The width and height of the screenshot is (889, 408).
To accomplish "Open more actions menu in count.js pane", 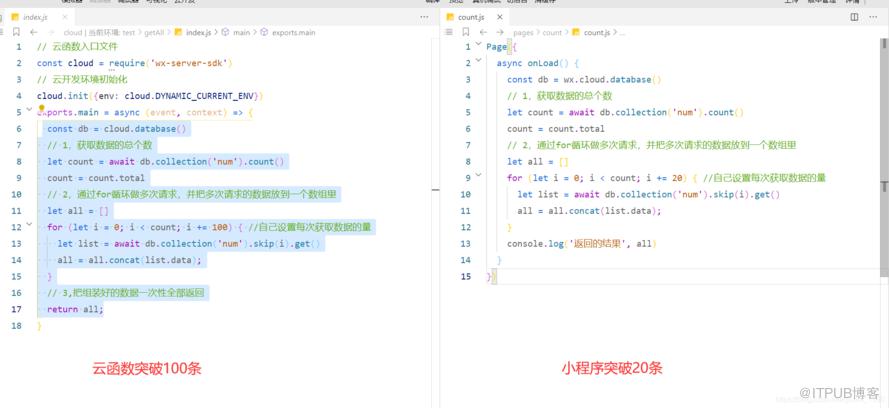I will coord(875,17).
